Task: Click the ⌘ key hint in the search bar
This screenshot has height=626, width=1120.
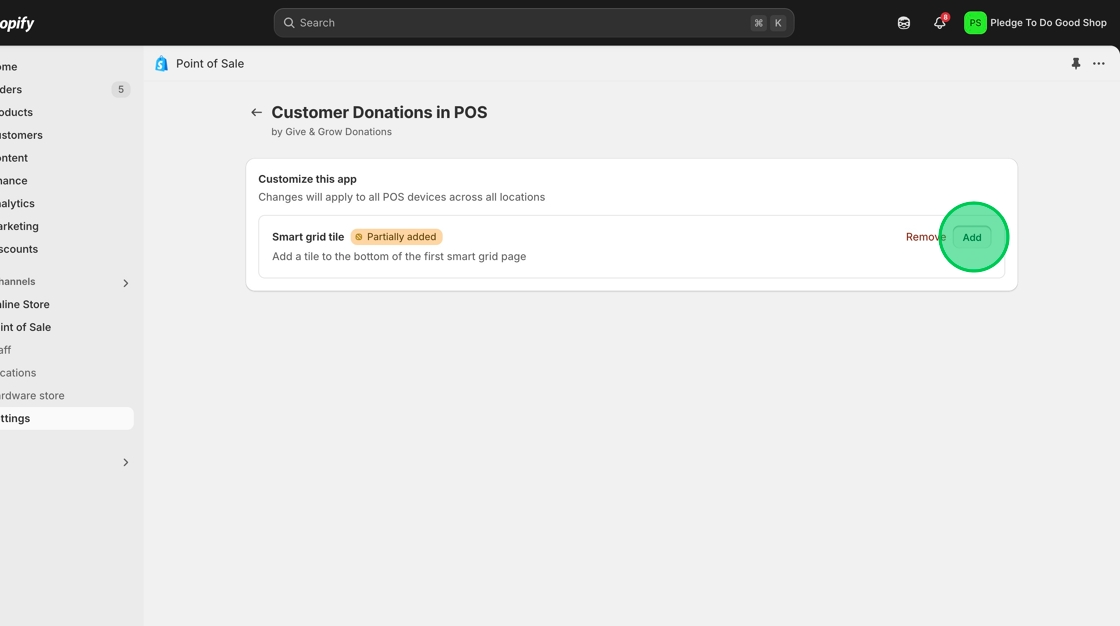Action: [759, 23]
